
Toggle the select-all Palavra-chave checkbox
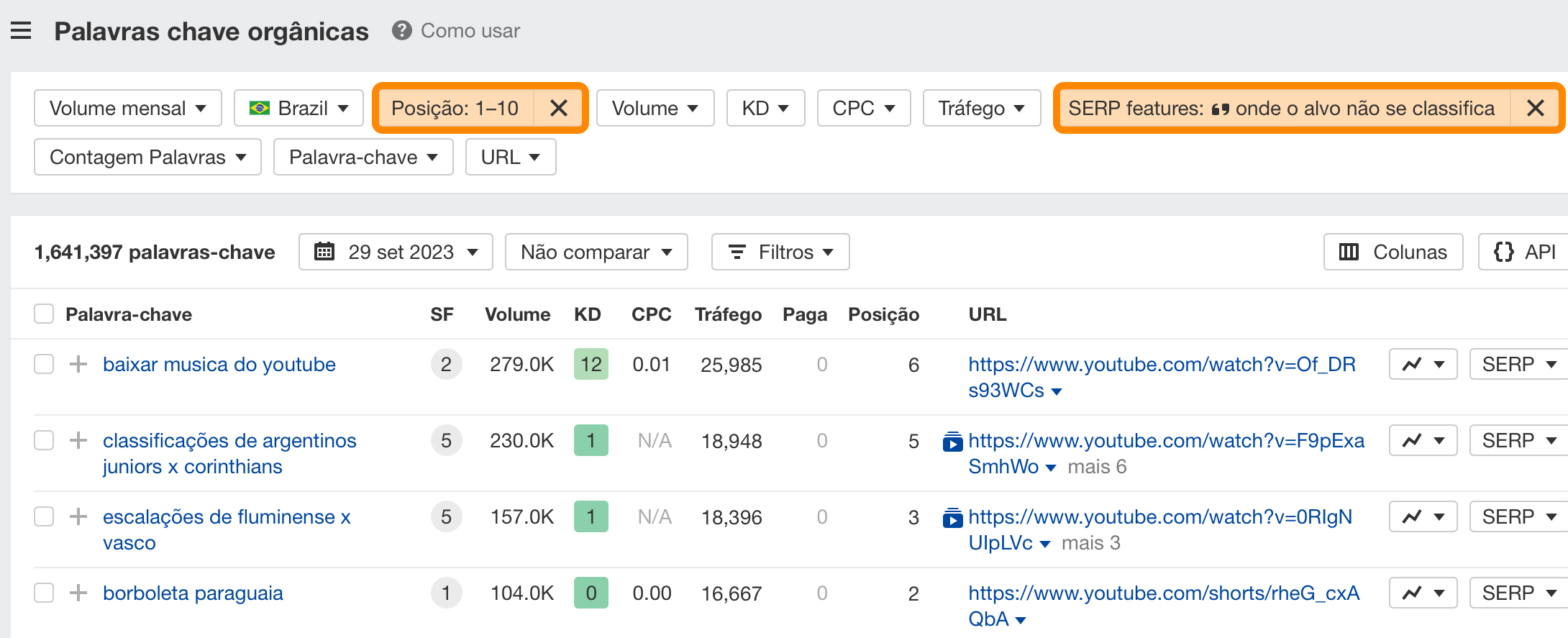click(x=44, y=314)
